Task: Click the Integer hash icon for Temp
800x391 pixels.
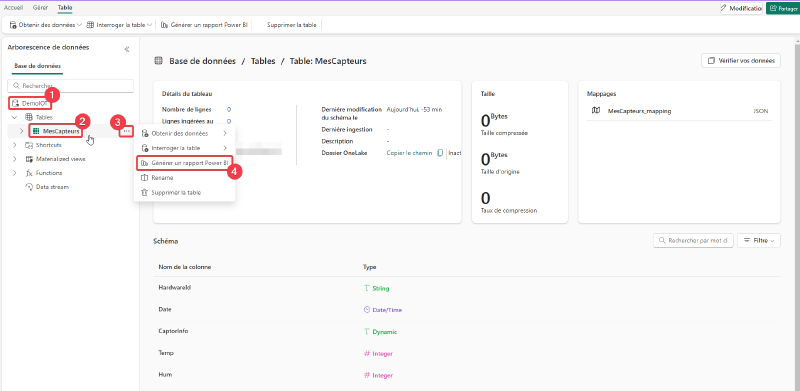Action: coord(366,353)
